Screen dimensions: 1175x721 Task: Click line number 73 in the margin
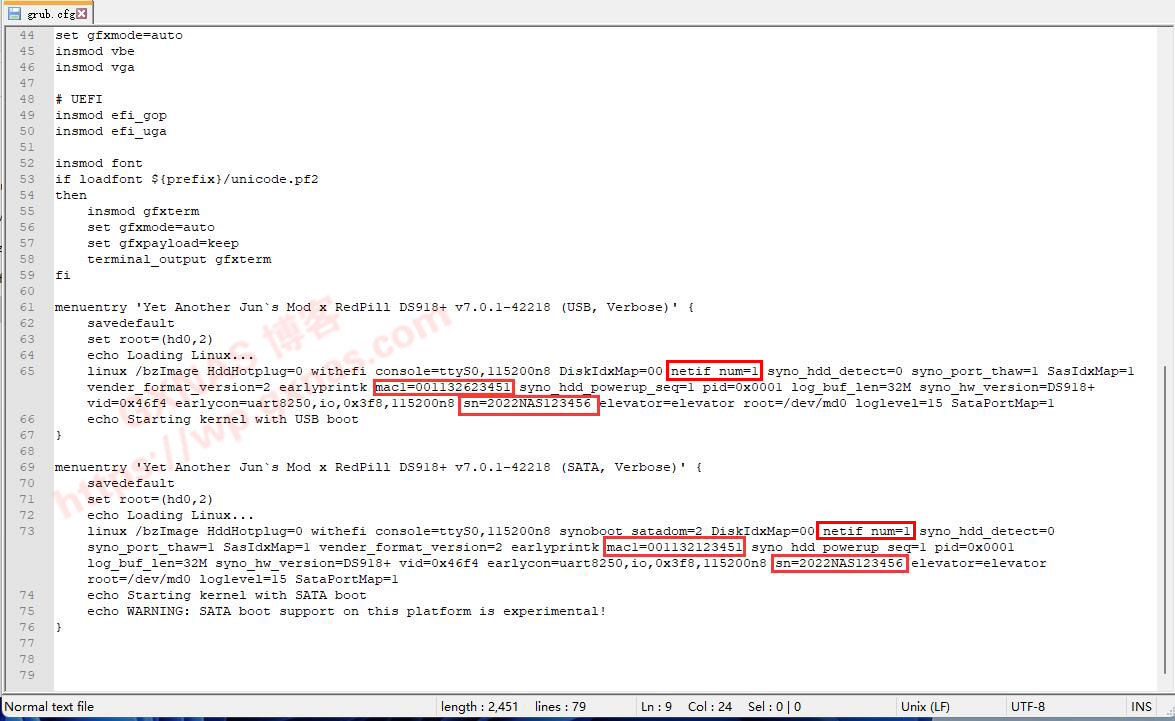[x=27, y=531]
